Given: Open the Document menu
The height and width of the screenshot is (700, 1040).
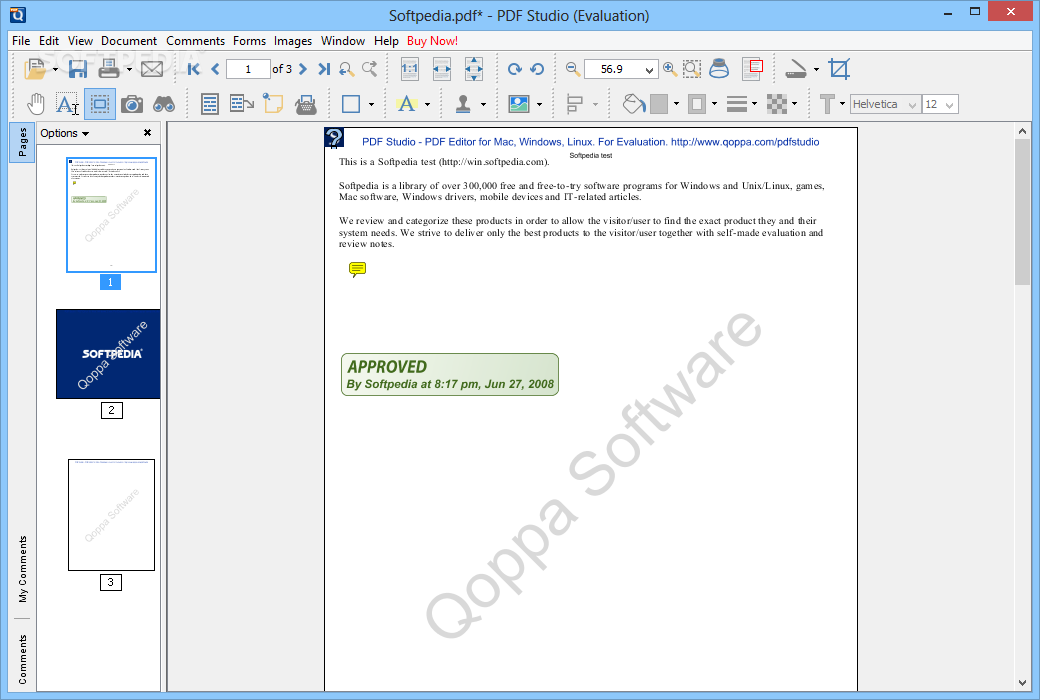Looking at the screenshot, I should pyautogui.click(x=129, y=41).
